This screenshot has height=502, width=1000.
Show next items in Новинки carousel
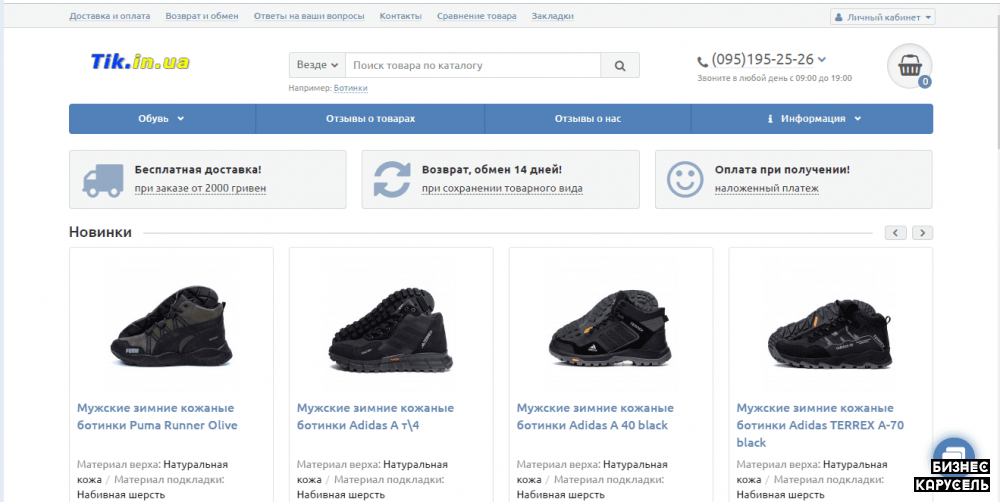tap(922, 233)
